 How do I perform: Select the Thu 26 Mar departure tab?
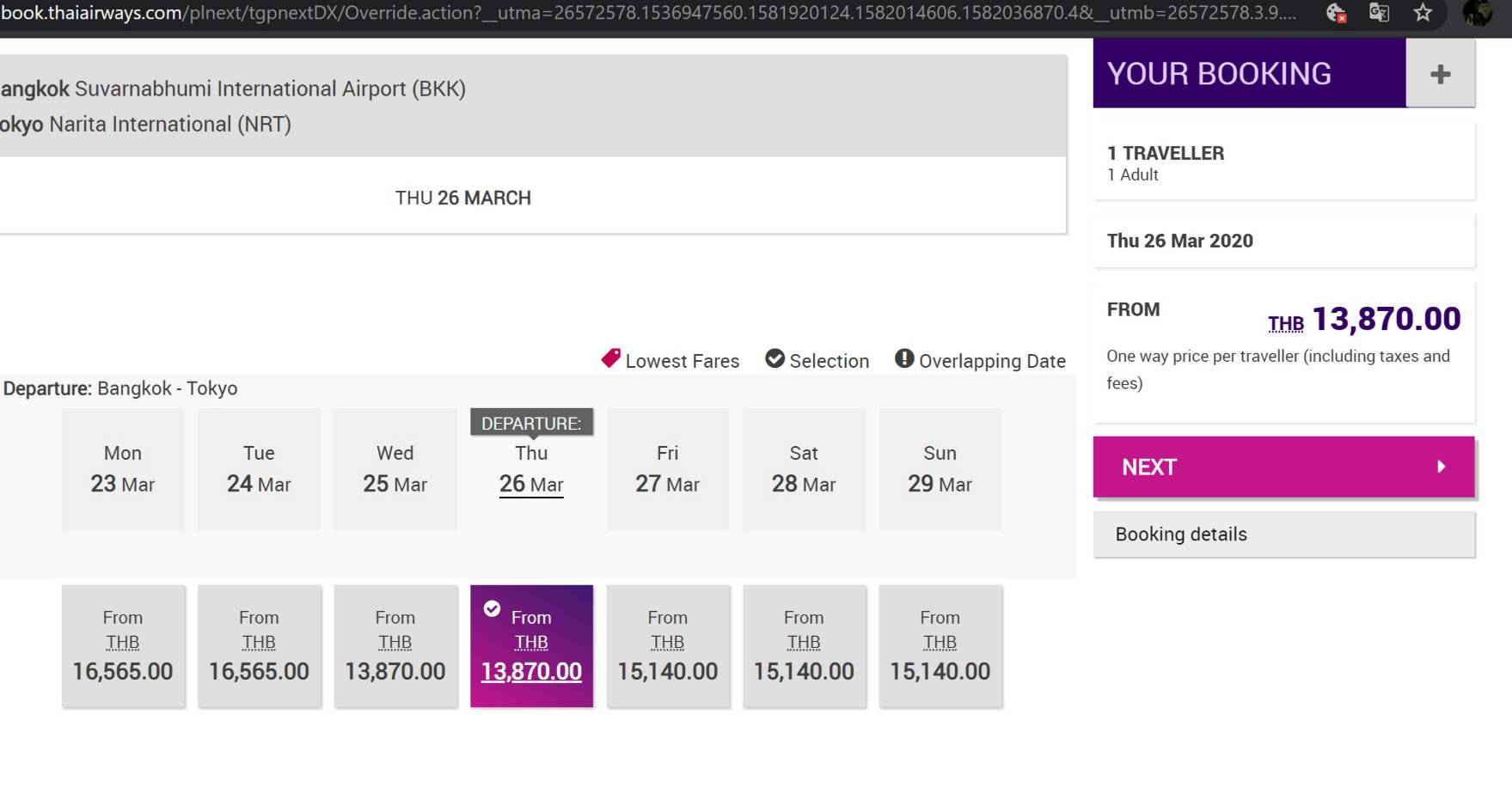pyautogui.click(x=531, y=469)
